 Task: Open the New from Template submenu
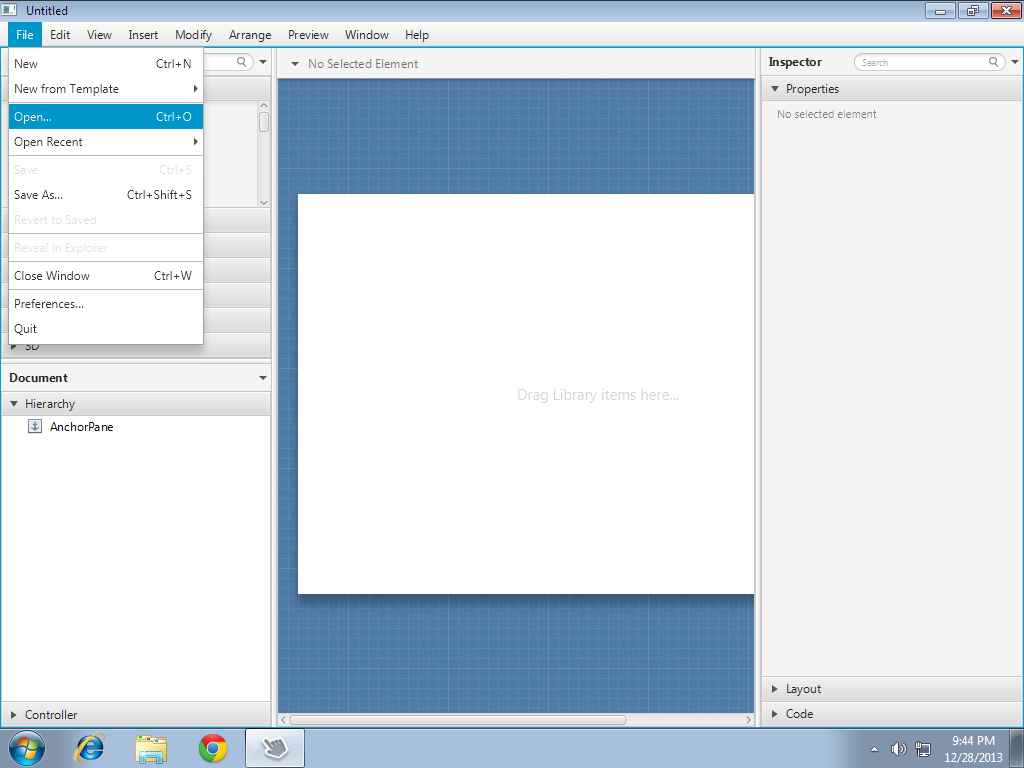66,89
